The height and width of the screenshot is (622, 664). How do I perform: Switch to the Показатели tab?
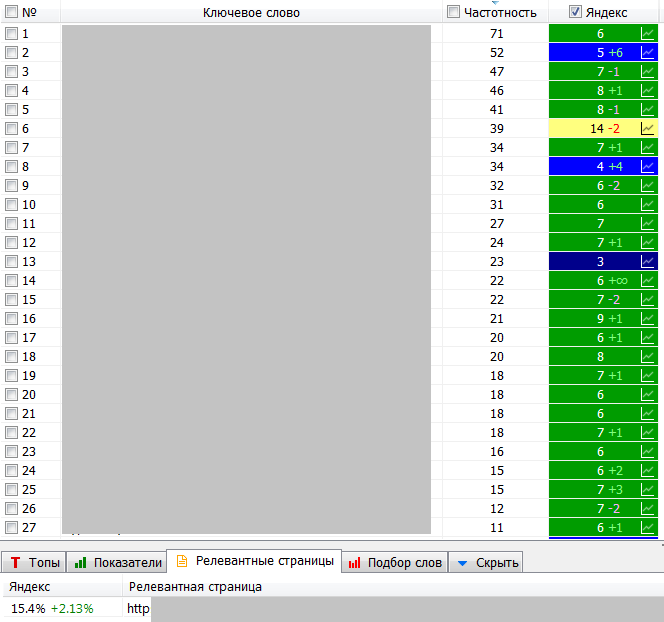pos(117,562)
